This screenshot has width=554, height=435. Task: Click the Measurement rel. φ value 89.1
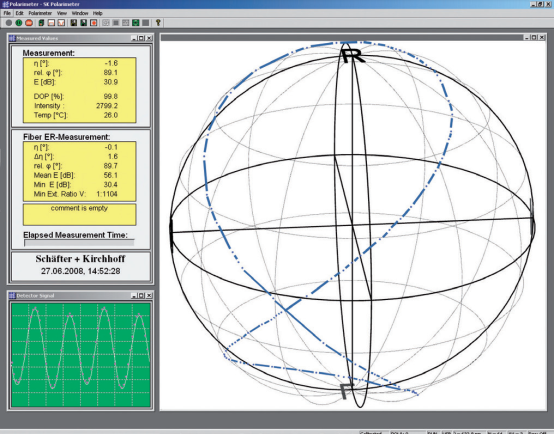click(x=111, y=72)
